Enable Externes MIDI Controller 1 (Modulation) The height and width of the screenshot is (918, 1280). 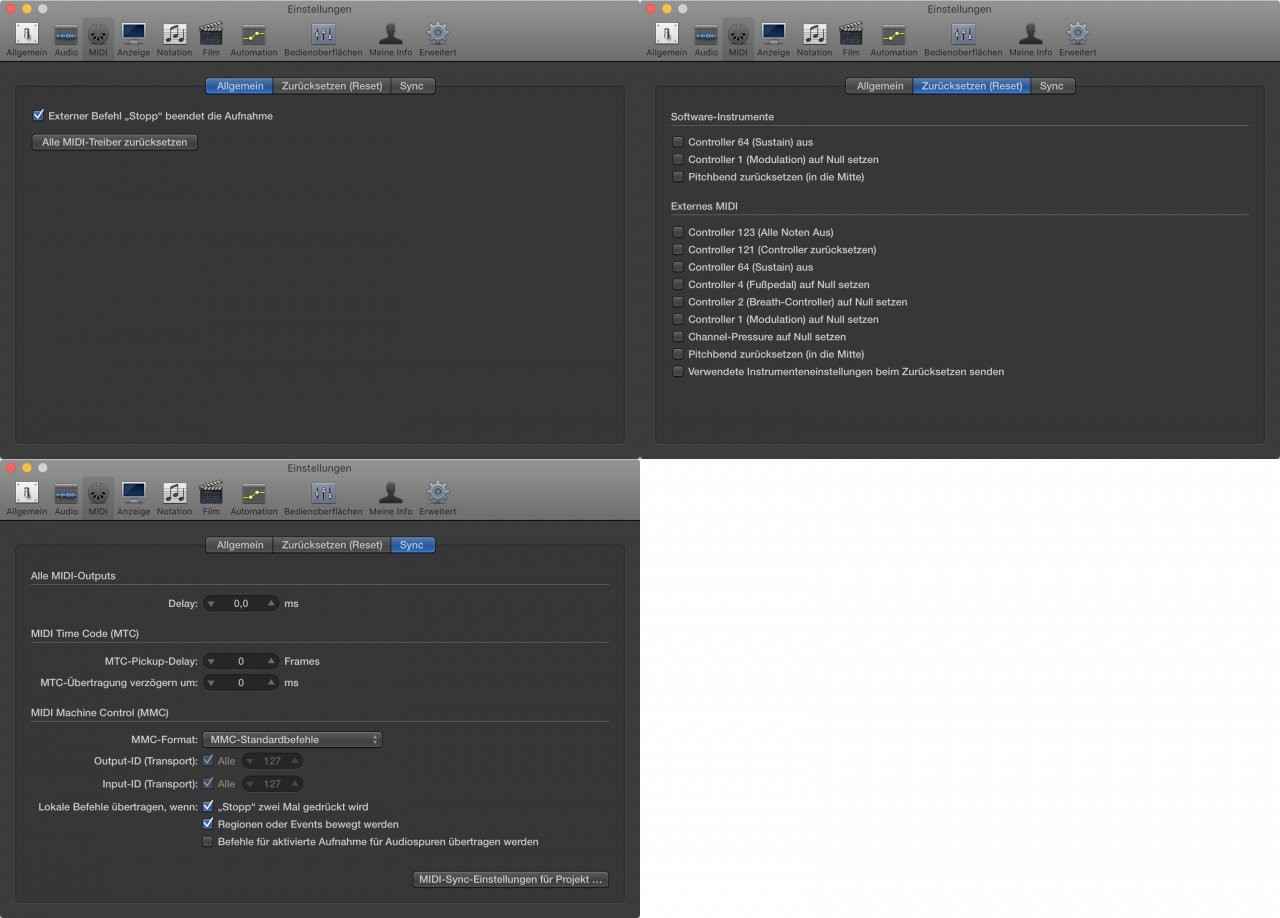(x=678, y=320)
